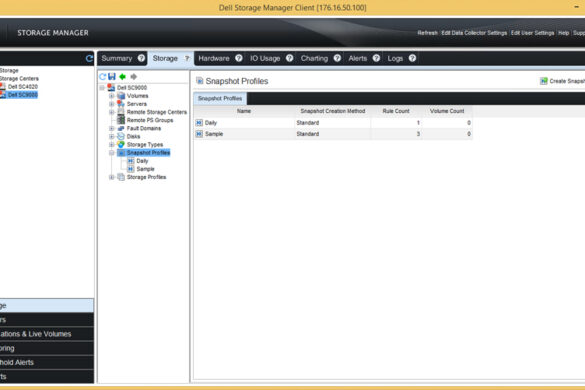585x390 pixels.
Task: Click the Volumes icon in the storage tree
Action: [x=121, y=96]
